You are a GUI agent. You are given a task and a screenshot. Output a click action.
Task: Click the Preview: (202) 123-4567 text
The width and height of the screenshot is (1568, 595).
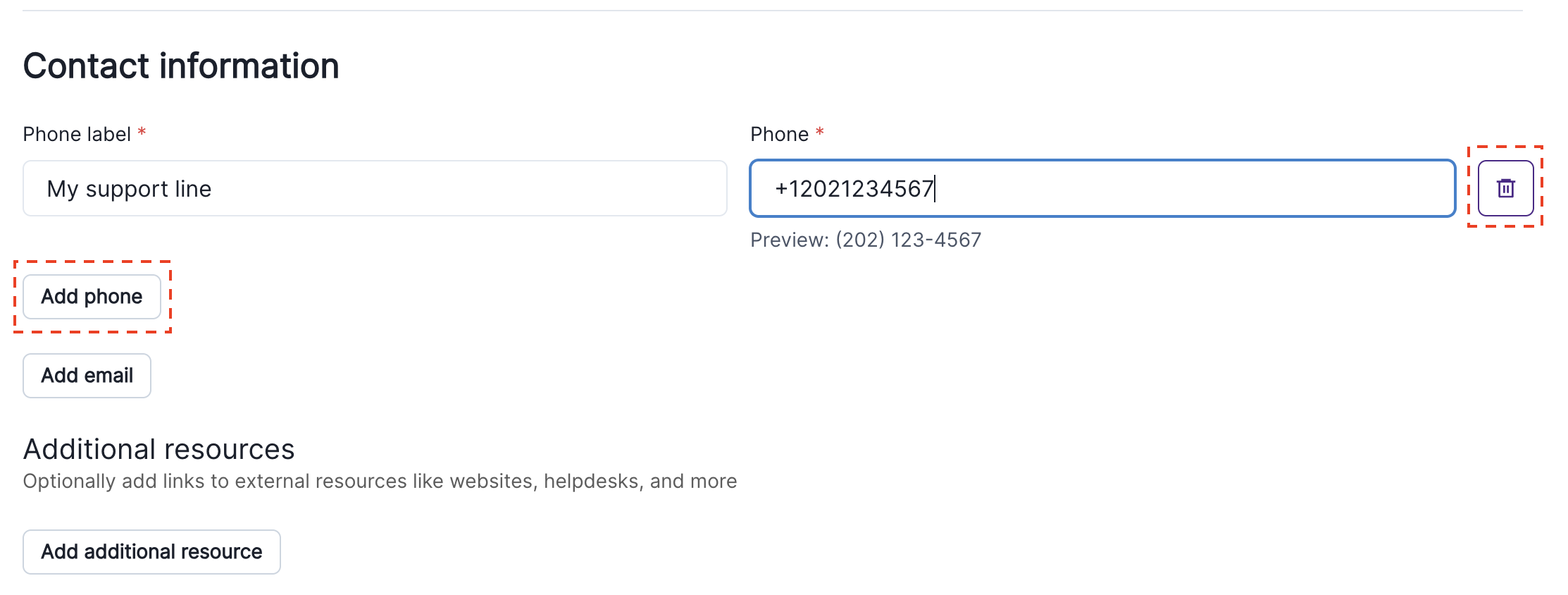tap(865, 240)
